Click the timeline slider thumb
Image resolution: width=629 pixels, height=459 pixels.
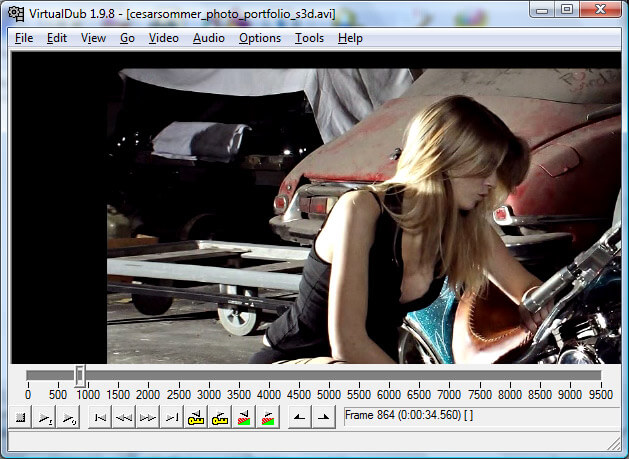pyautogui.click(x=80, y=376)
